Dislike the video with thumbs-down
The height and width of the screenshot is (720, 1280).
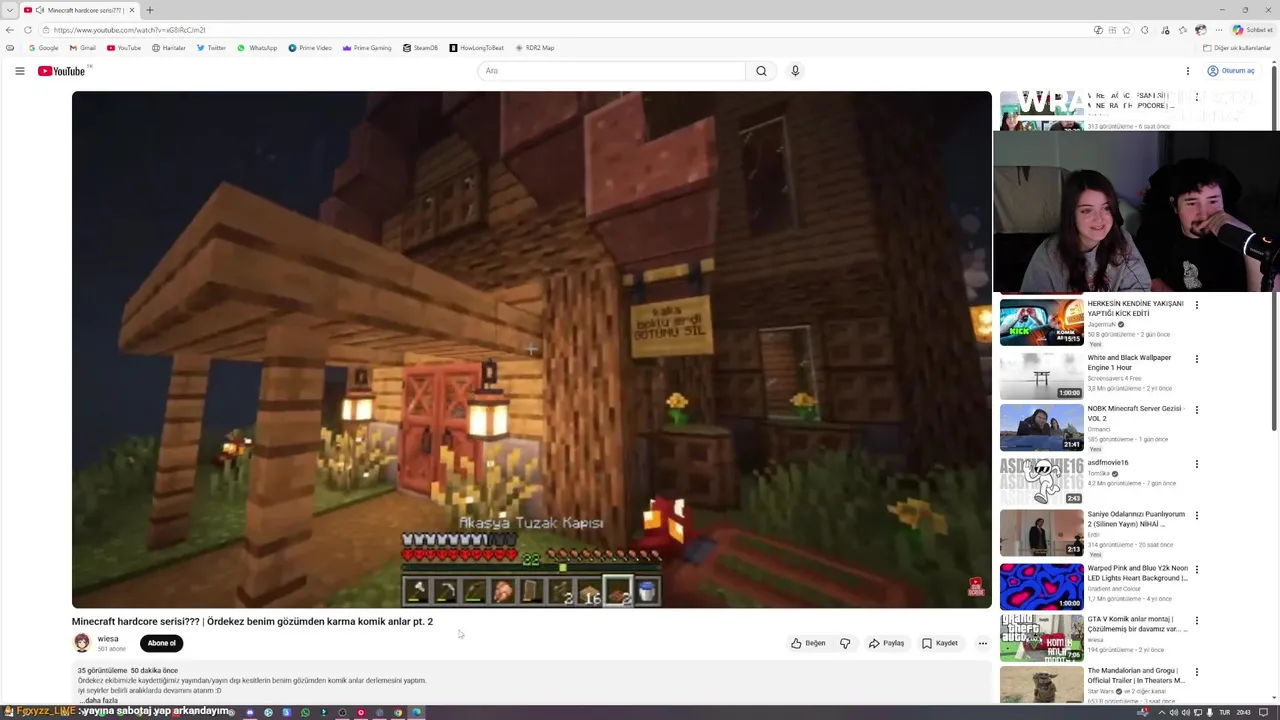pos(845,643)
